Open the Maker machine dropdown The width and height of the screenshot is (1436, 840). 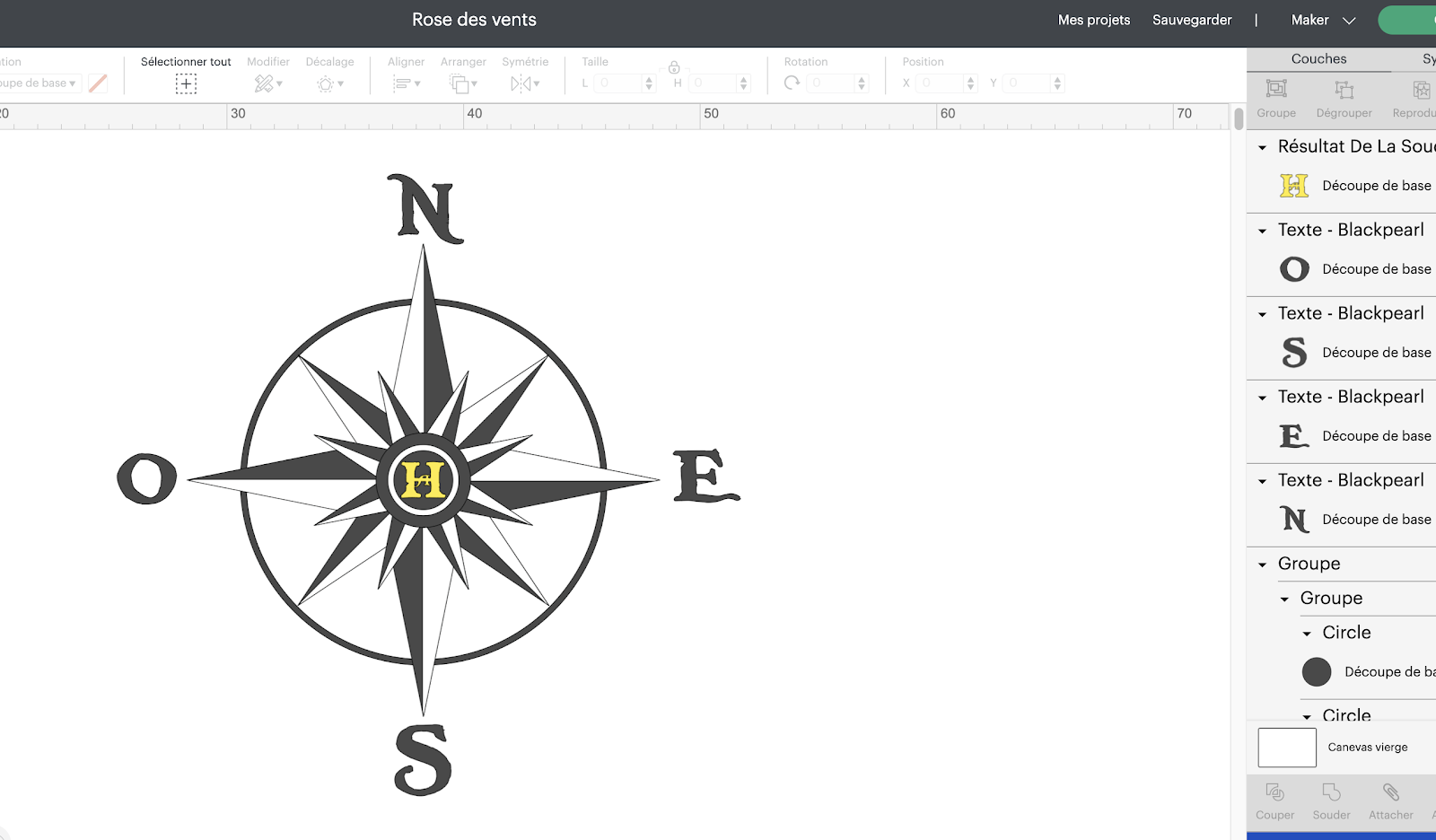click(1323, 20)
